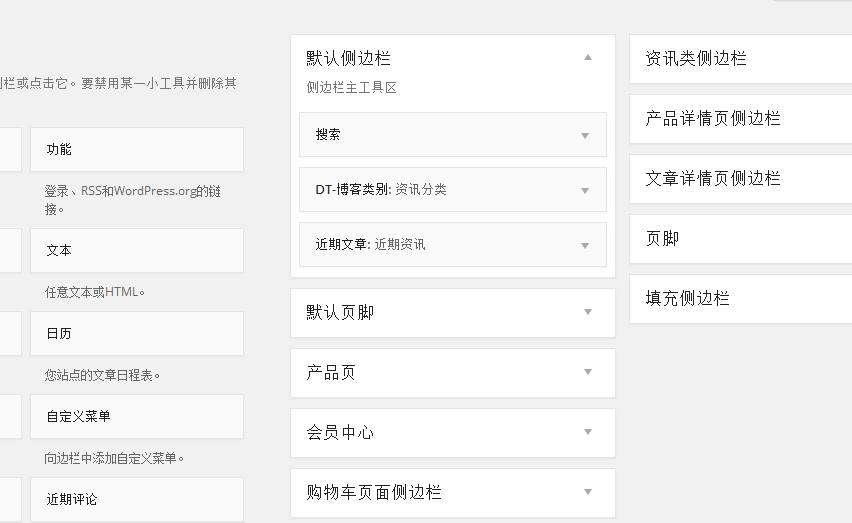Image resolution: width=852 pixels, height=523 pixels.
Task: Select the 文本 available widget
Action: 136,251
